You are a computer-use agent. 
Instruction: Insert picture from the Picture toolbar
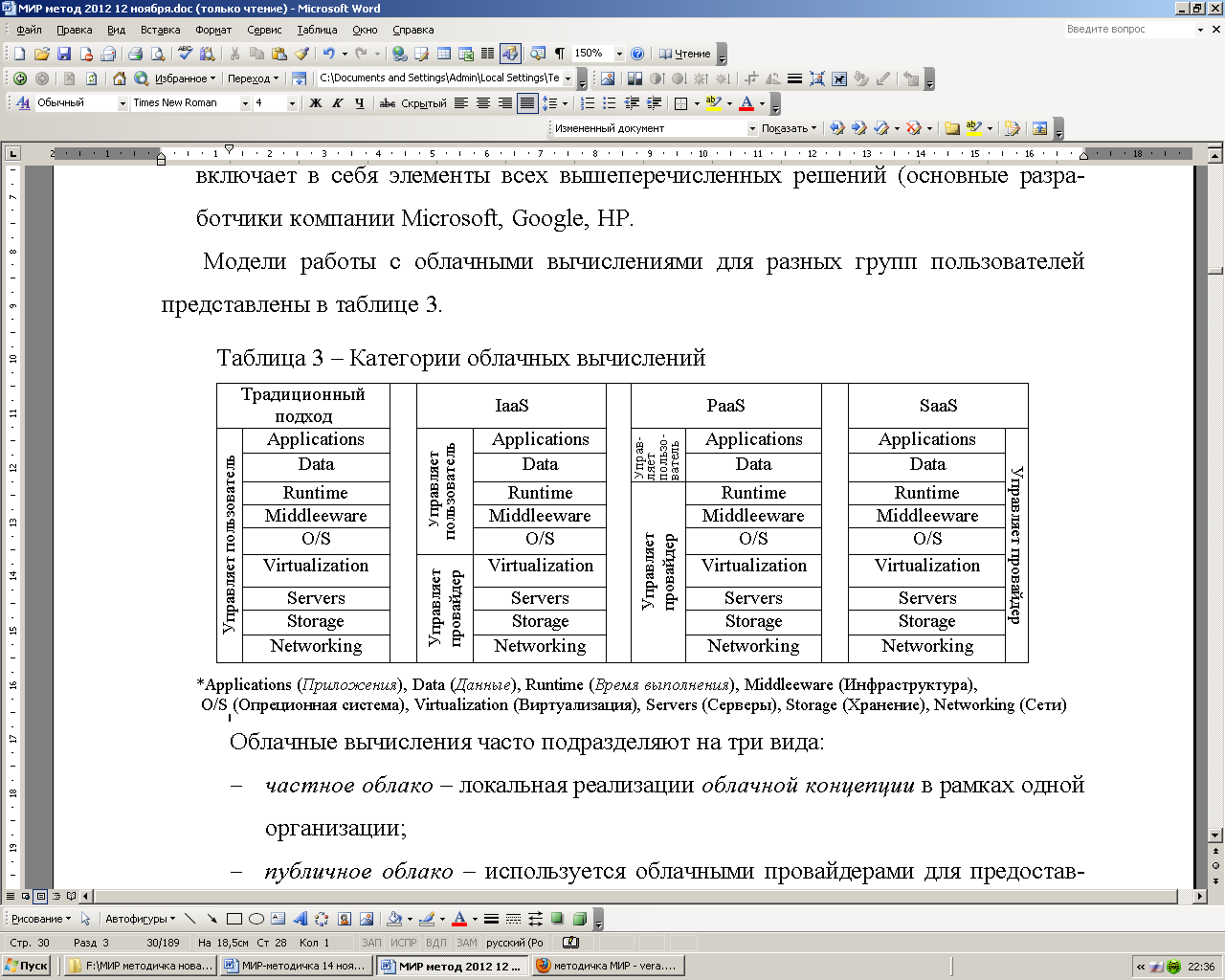pyautogui.click(x=607, y=78)
